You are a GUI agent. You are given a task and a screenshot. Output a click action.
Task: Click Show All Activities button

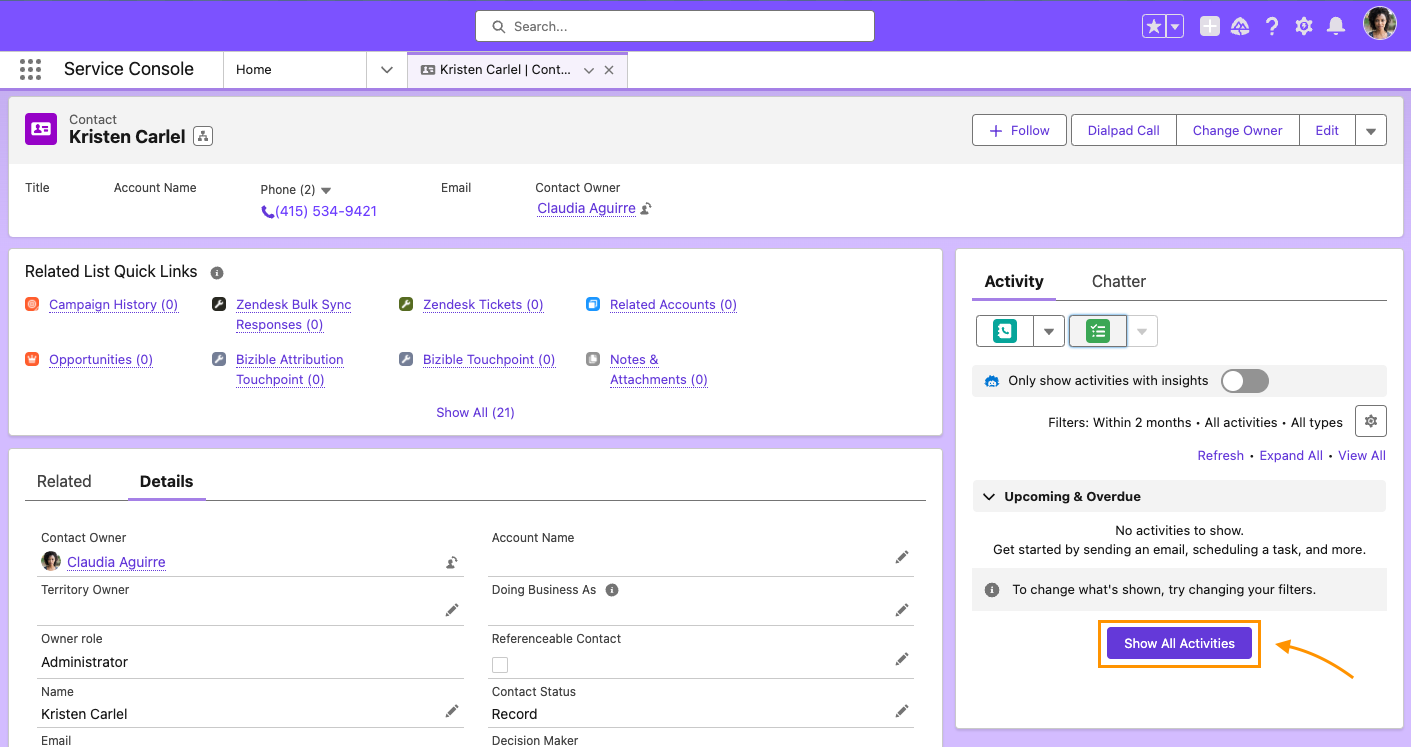click(x=1179, y=643)
